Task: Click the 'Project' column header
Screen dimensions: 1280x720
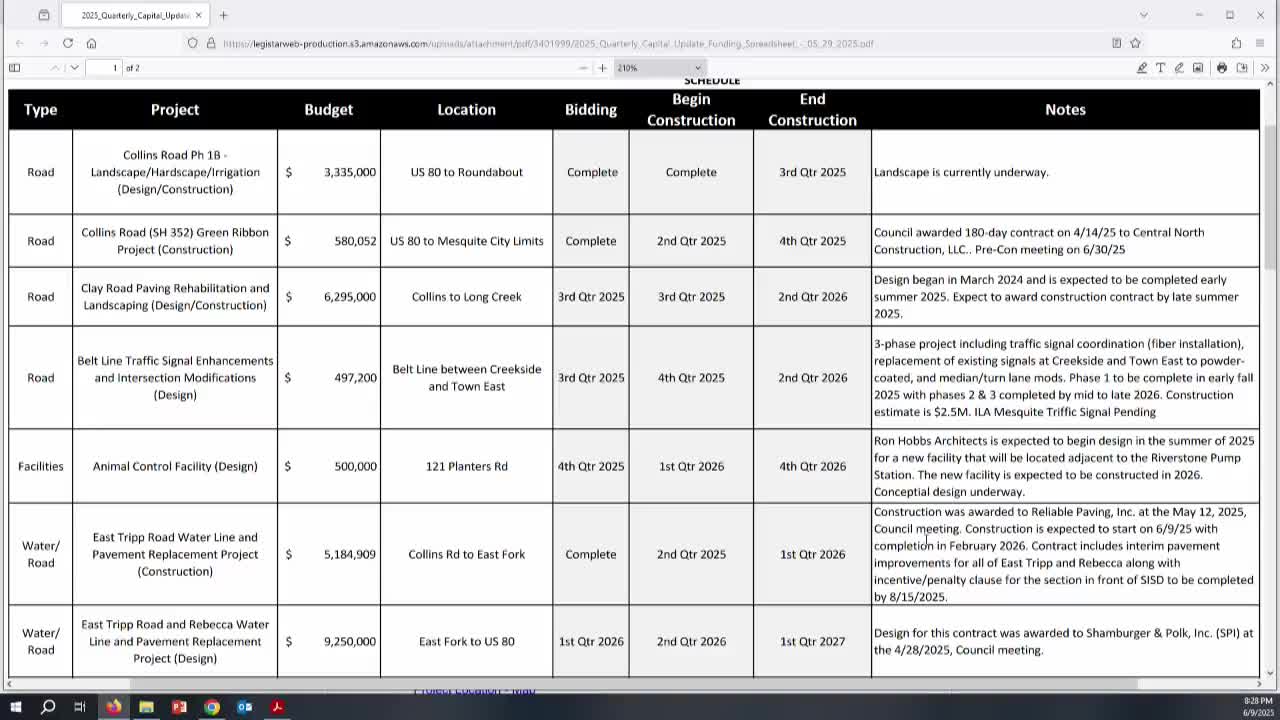Action: click(x=175, y=109)
